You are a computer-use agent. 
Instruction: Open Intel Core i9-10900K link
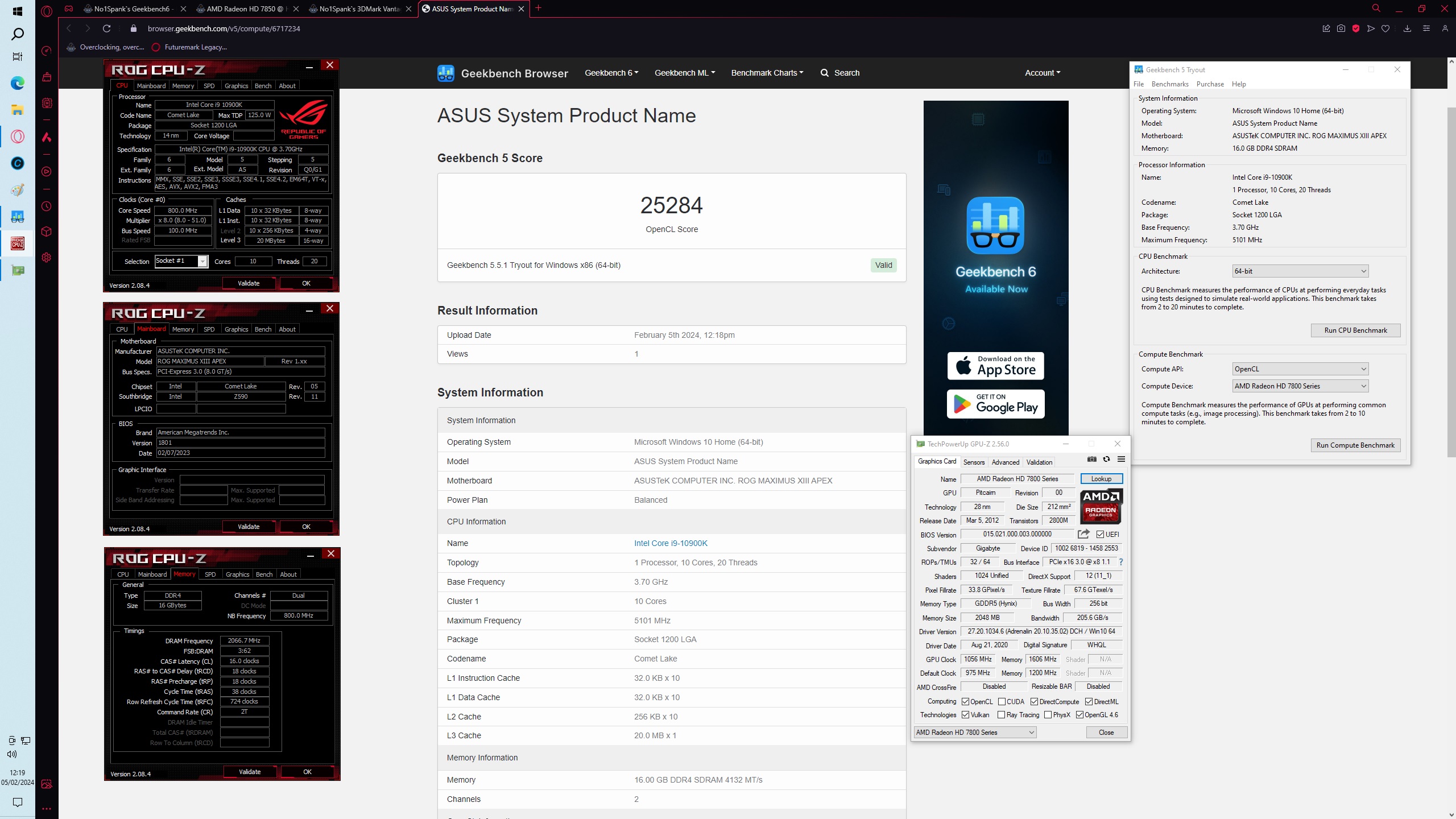(x=671, y=543)
